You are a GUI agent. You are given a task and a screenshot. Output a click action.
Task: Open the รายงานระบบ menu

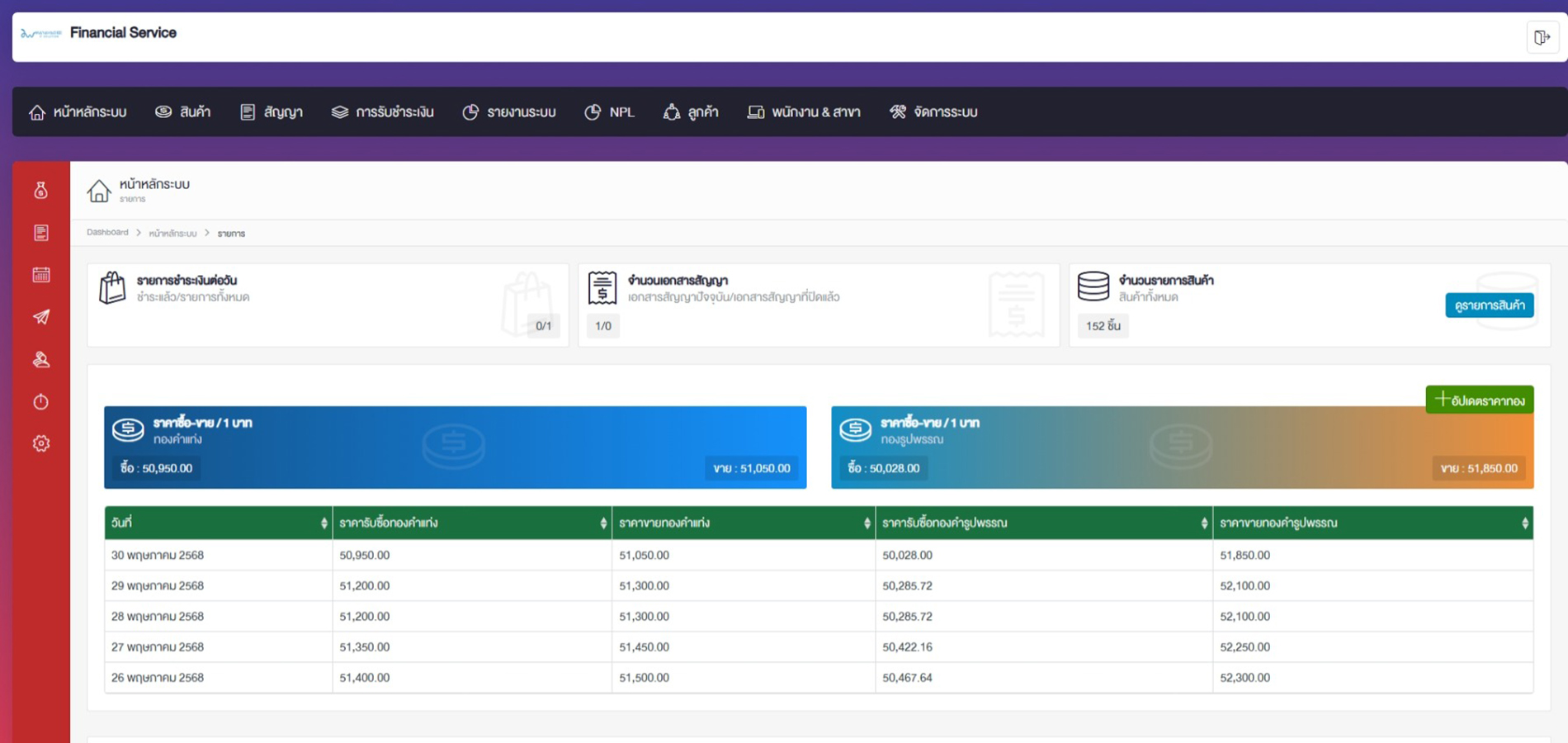click(x=509, y=112)
